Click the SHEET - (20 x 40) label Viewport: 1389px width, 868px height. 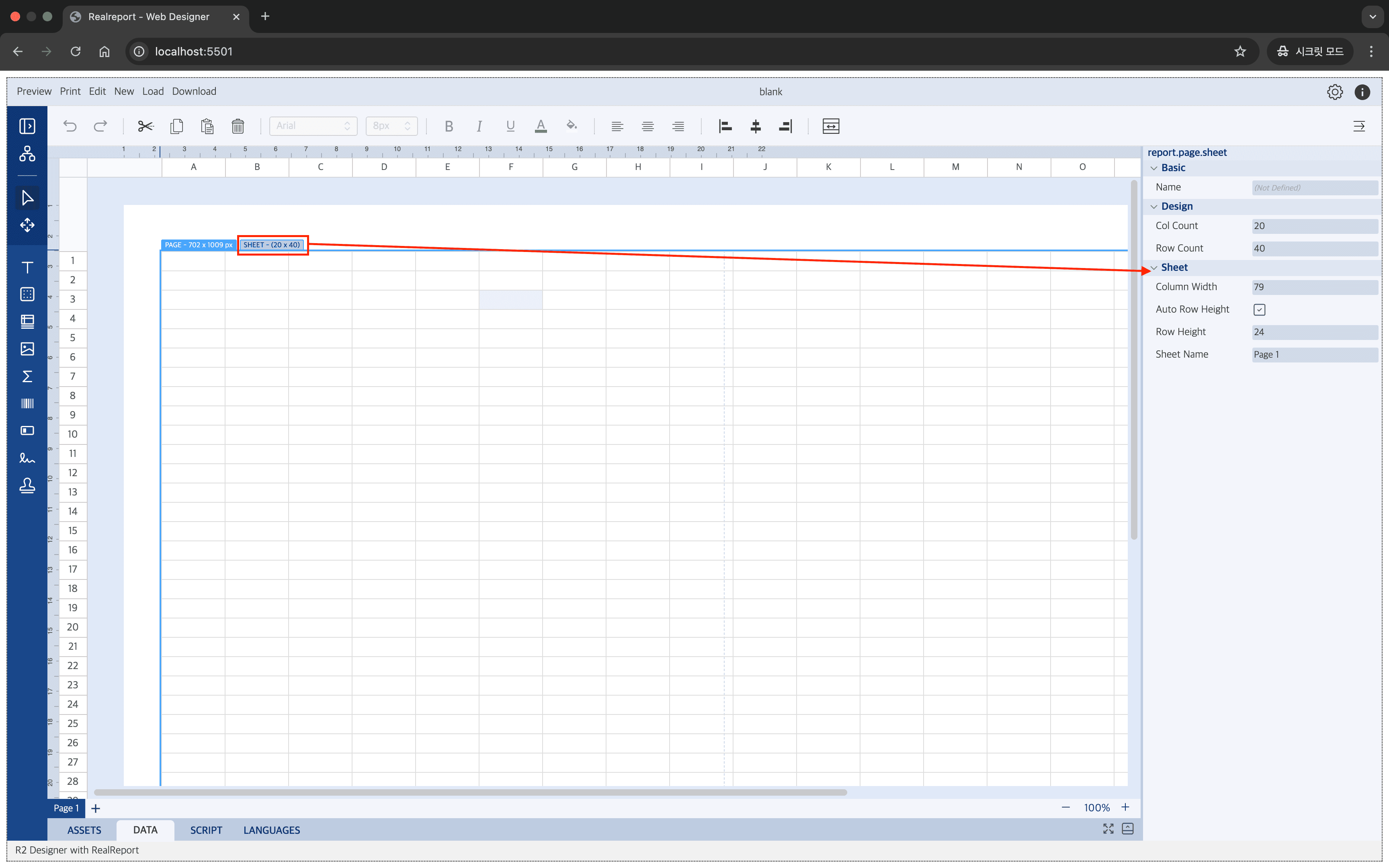271,245
